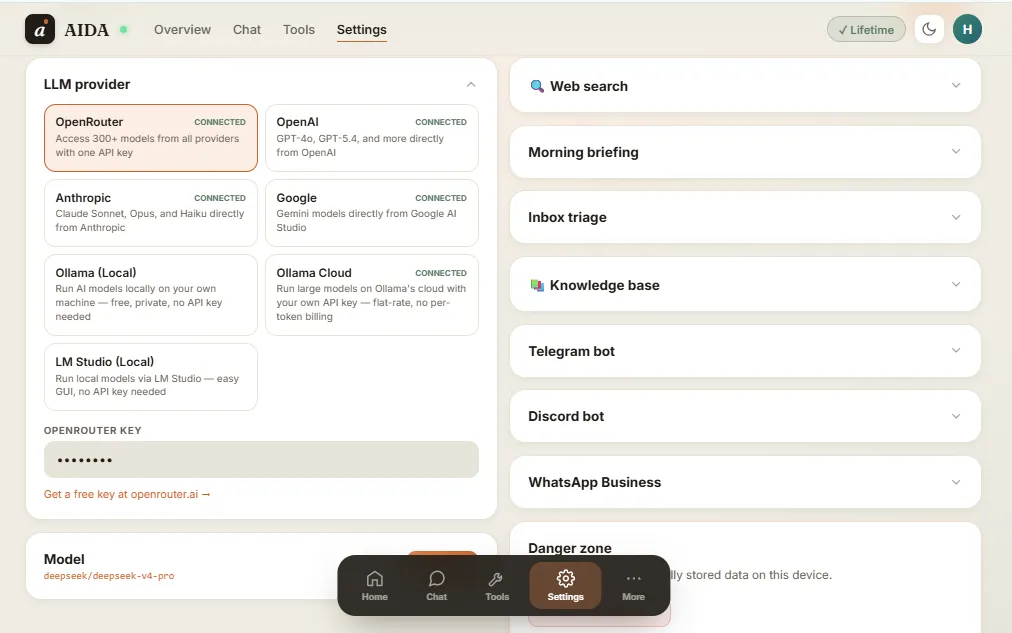Click the OPENROUTER KEY label

(x=92, y=430)
